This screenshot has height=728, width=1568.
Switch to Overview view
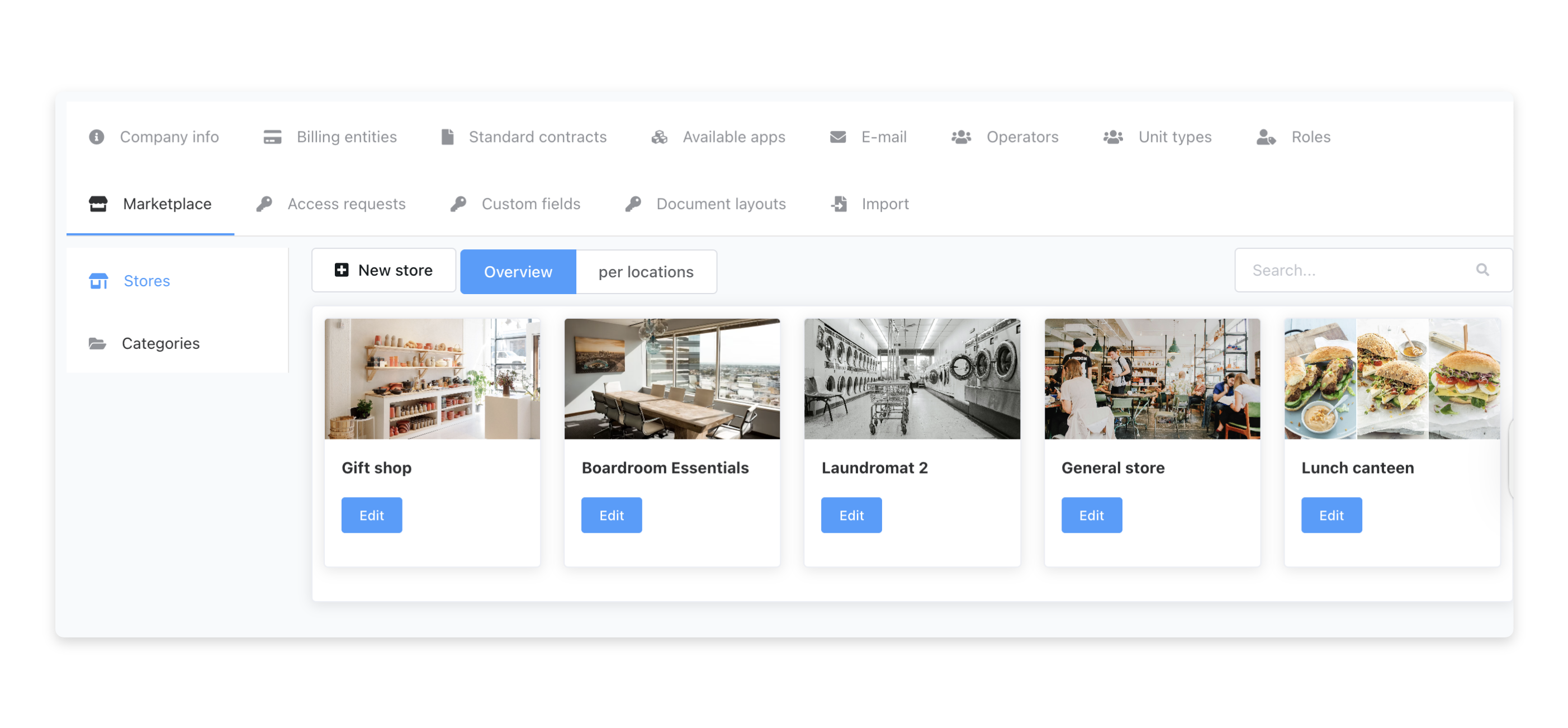tap(518, 272)
